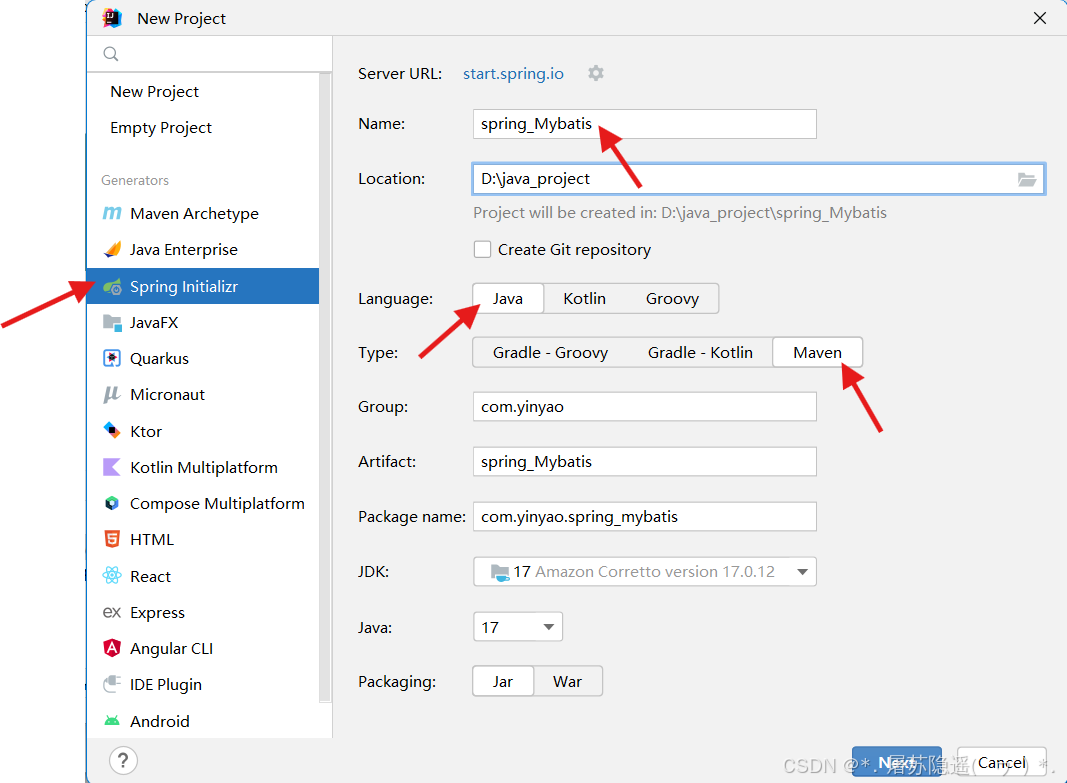1067x783 pixels.
Task: Browse for location with folder icon
Action: [x=1026, y=179]
